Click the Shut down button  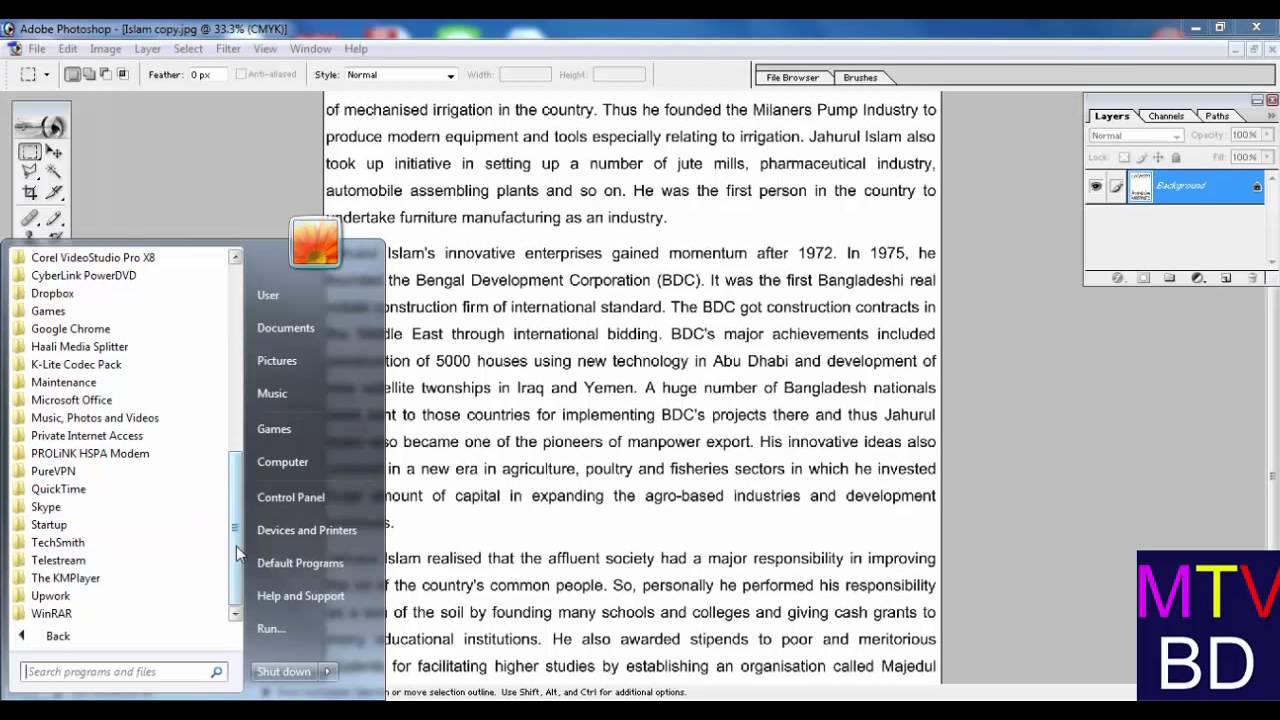[x=284, y=672]
